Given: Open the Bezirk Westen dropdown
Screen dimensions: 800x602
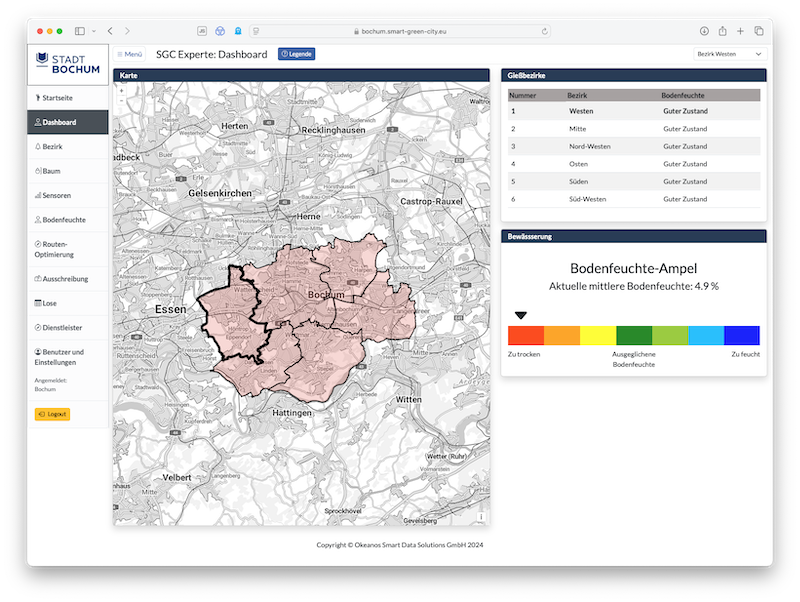Looking at the screenshot, I should [x=728, y=54].
